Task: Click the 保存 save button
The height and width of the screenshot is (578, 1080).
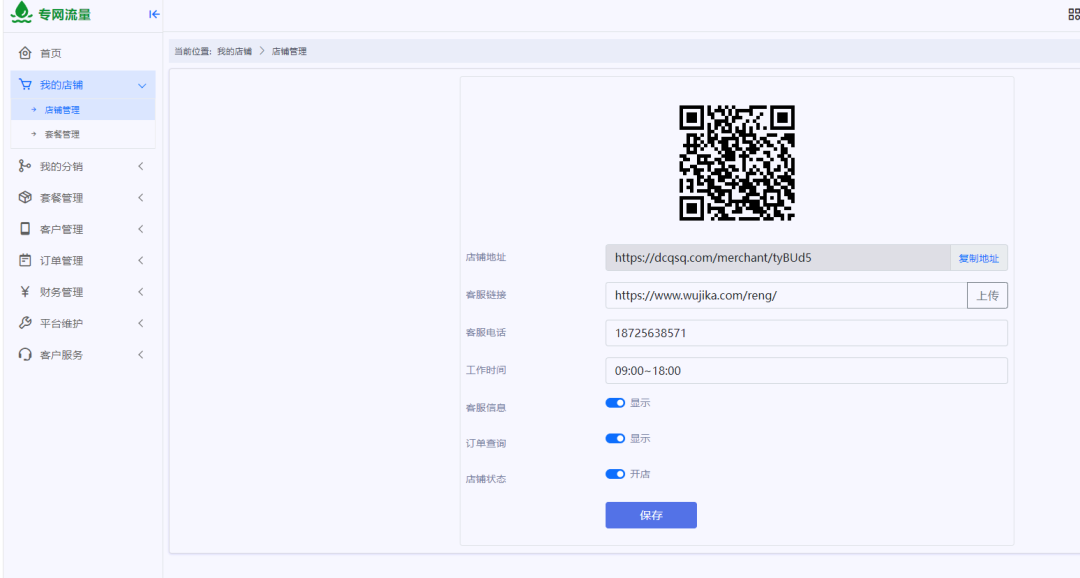Action: 651,515
